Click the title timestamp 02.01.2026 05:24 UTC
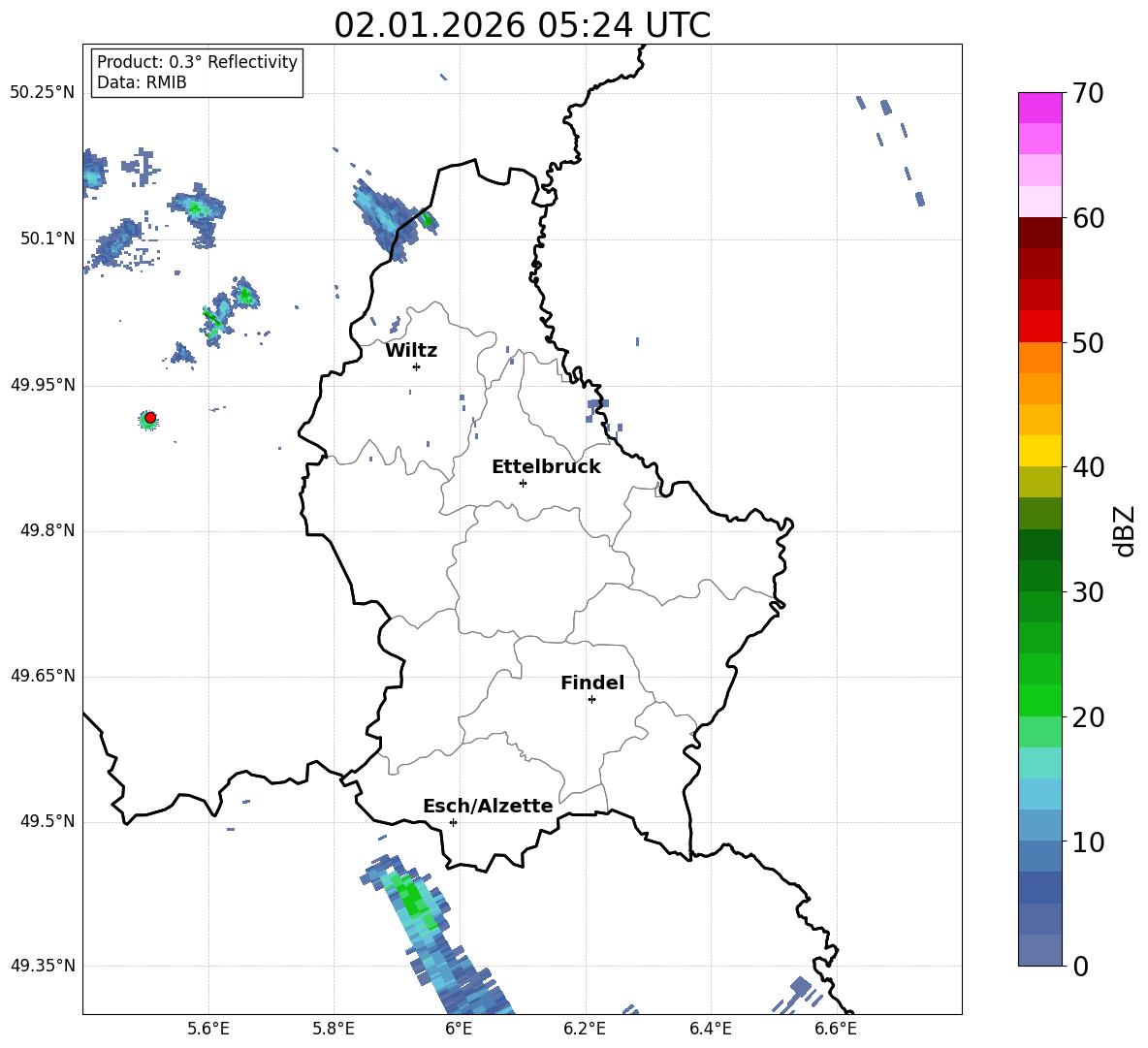This screenshot has height=1048, width=1148. (x=522, y=25)
